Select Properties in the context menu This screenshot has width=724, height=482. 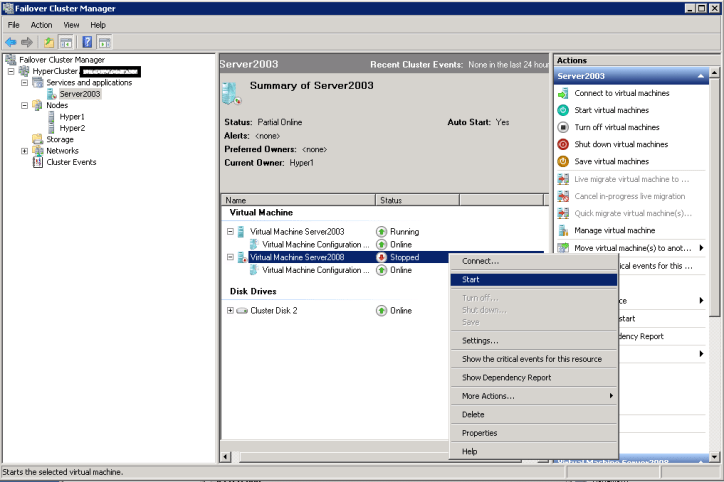click(x=479, y=433)
